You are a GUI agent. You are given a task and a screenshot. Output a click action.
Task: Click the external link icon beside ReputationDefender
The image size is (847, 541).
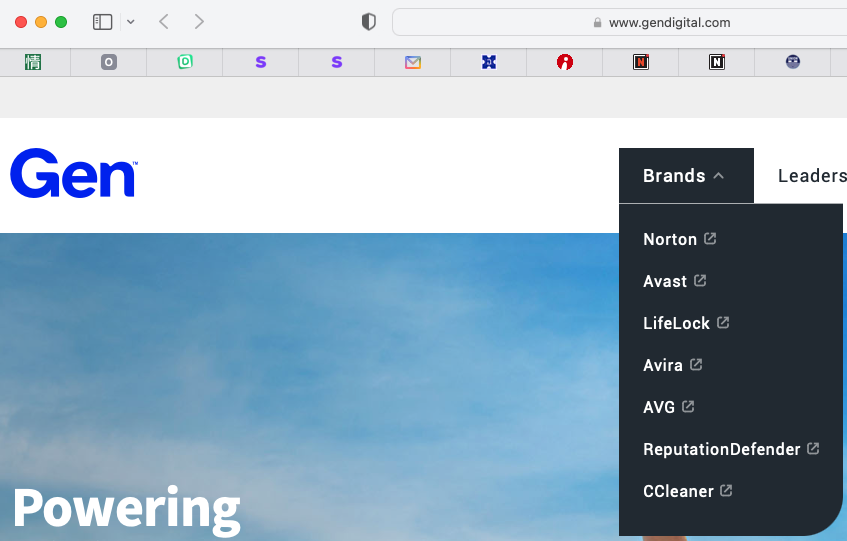pos(813,449)
